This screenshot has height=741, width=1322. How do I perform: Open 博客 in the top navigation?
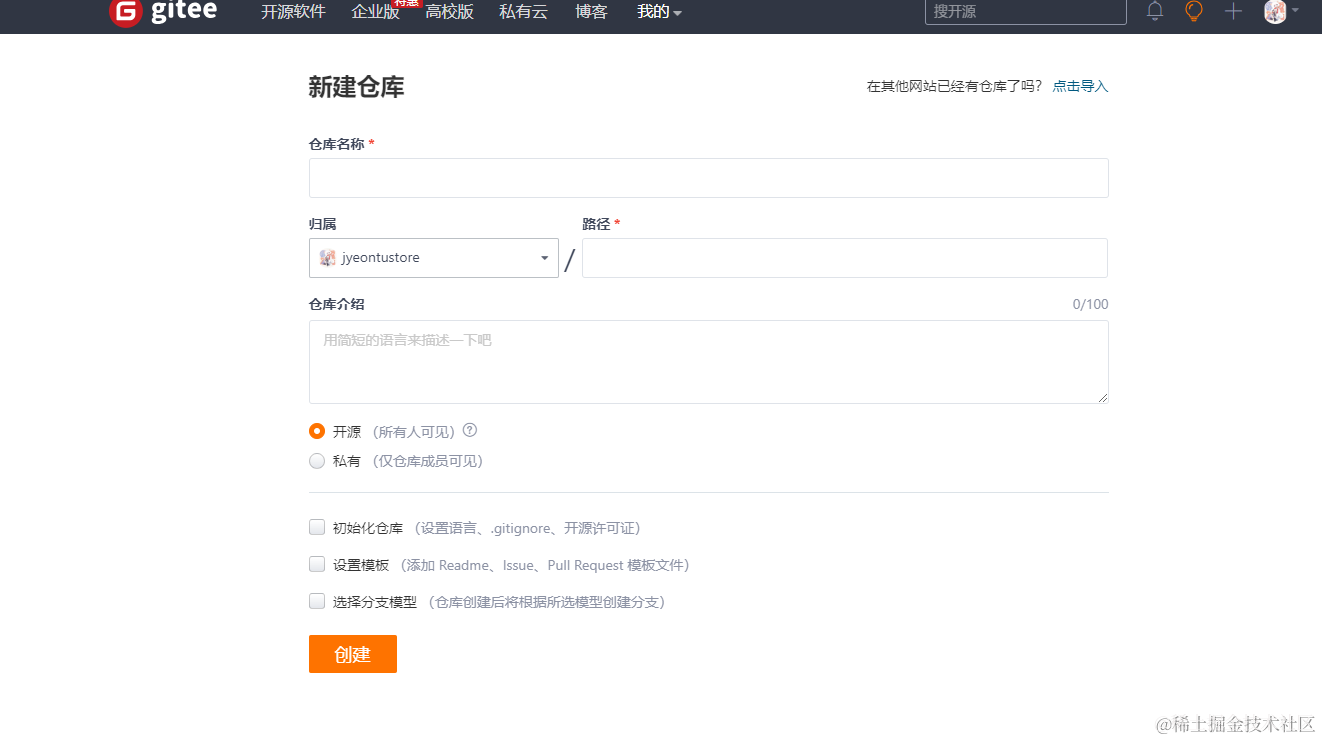(x=591, y=12)
